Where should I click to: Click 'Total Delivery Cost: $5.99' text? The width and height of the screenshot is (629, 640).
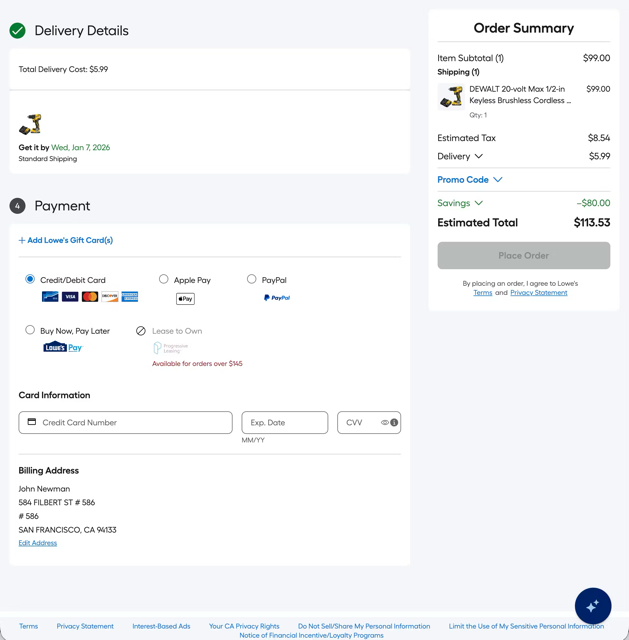pyautogui.click(x=63, y=69)
